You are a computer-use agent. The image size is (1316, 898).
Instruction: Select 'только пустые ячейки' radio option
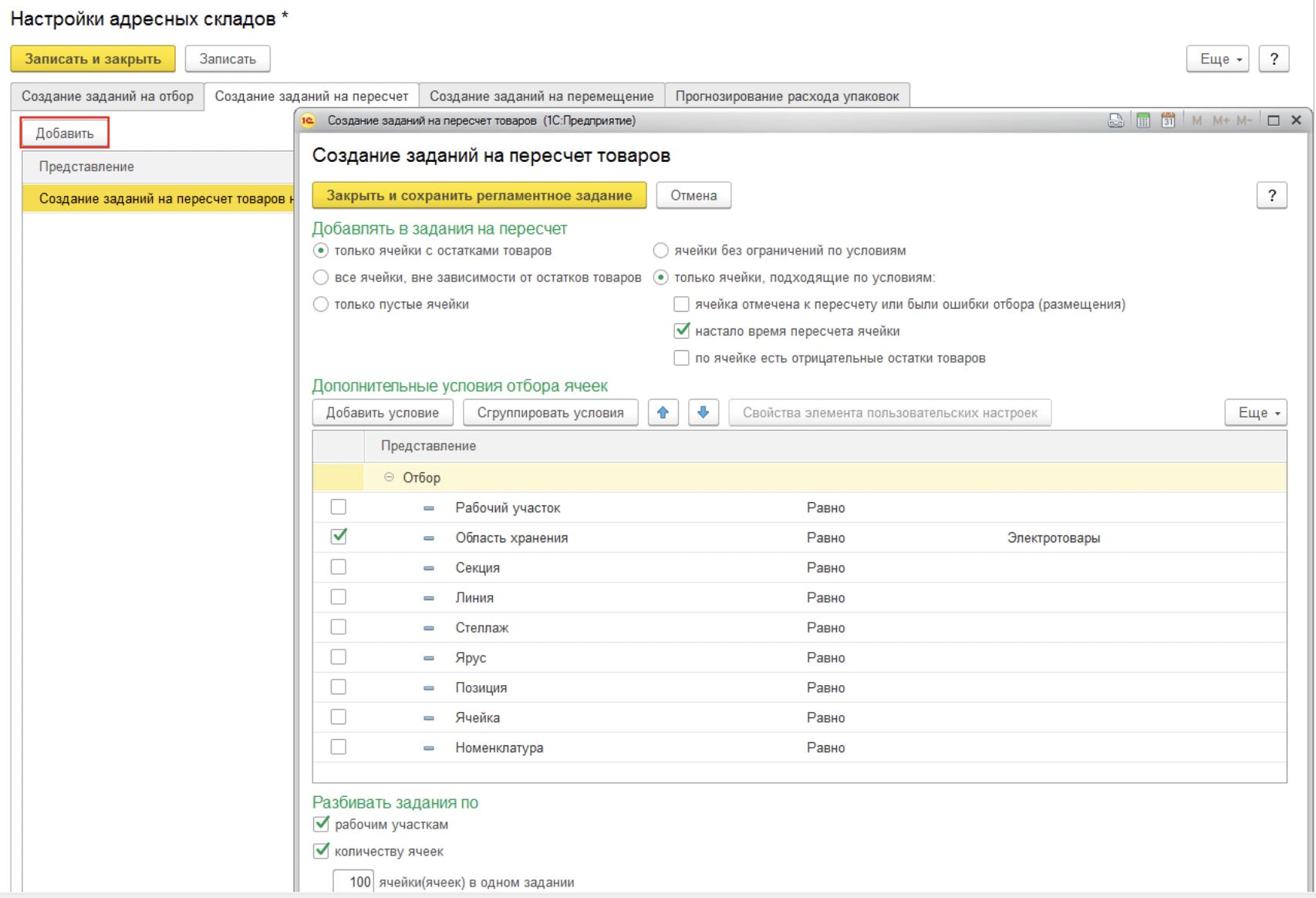(321, 305)
